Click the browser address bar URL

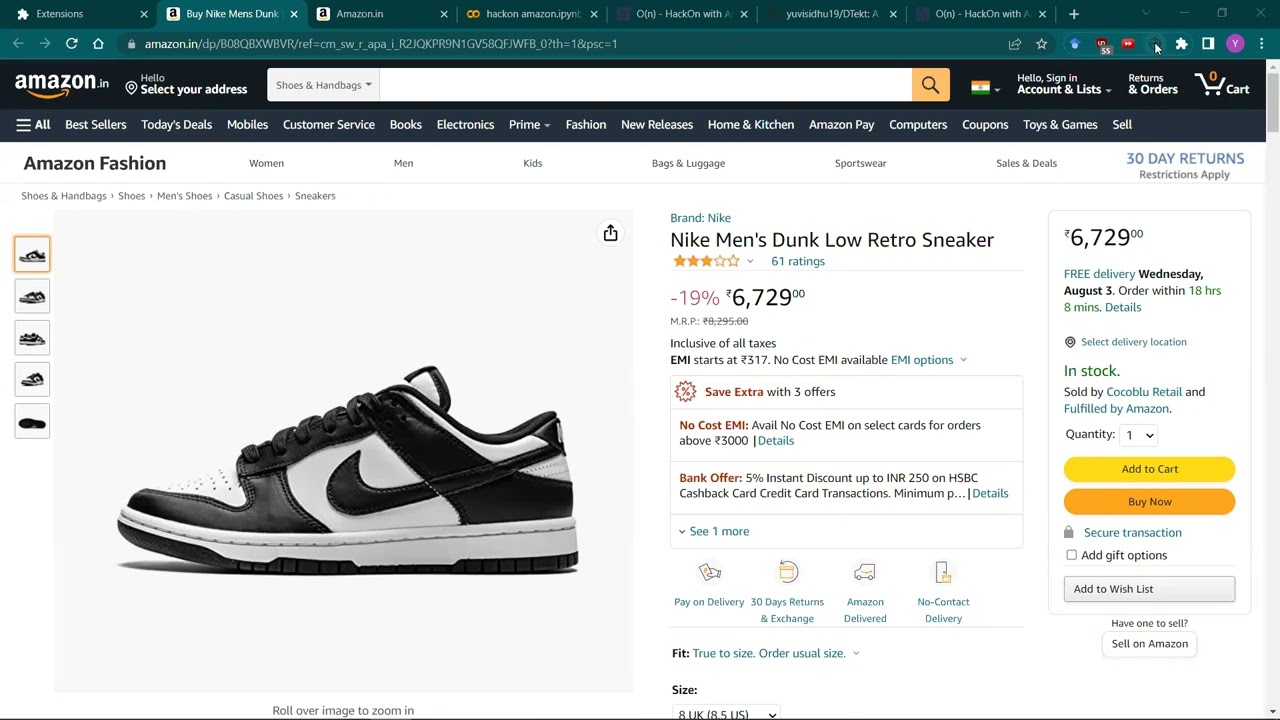pyautogui.click(x=381, y=44)
